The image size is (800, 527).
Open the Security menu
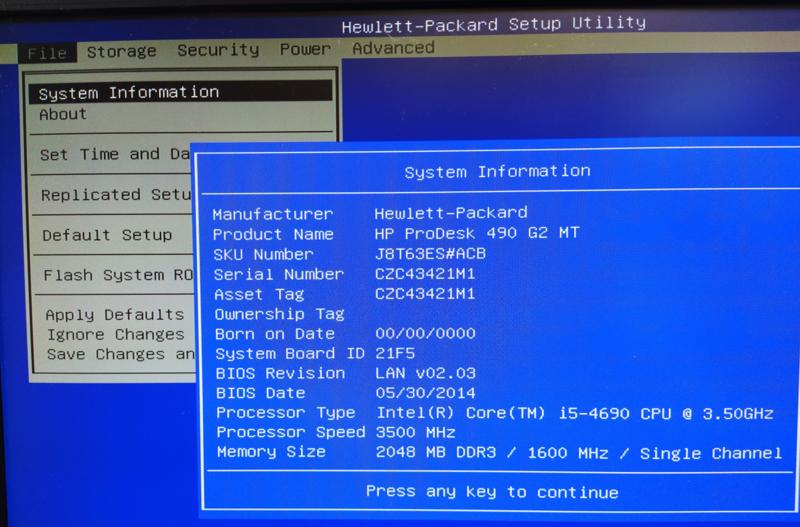tap(218, 50)
